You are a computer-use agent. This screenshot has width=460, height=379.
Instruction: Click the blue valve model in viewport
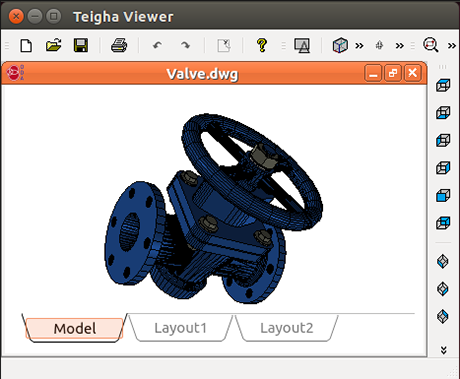point(213,208)
